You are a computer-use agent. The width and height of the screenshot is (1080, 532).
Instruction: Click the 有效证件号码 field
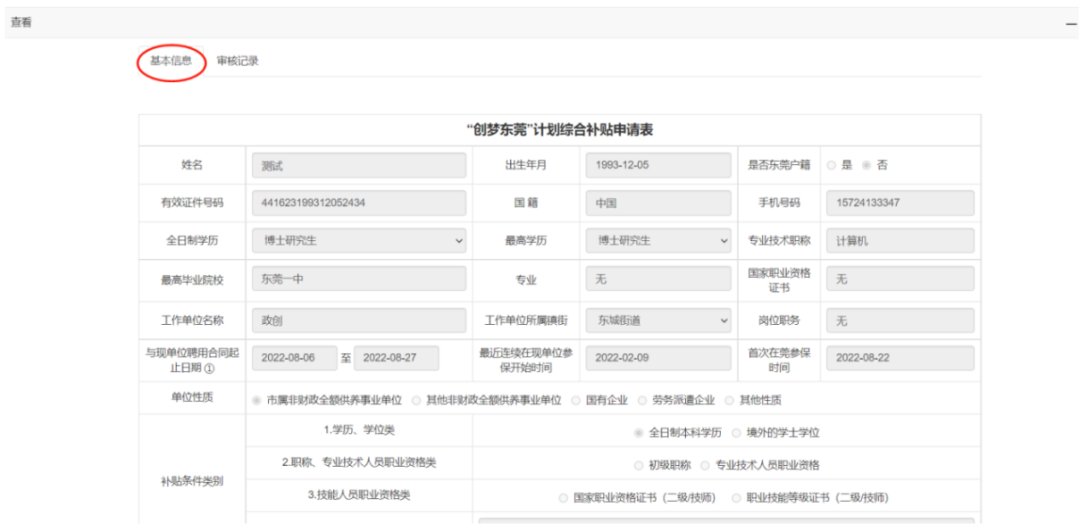pyautogui.click(x=358, y=203)
